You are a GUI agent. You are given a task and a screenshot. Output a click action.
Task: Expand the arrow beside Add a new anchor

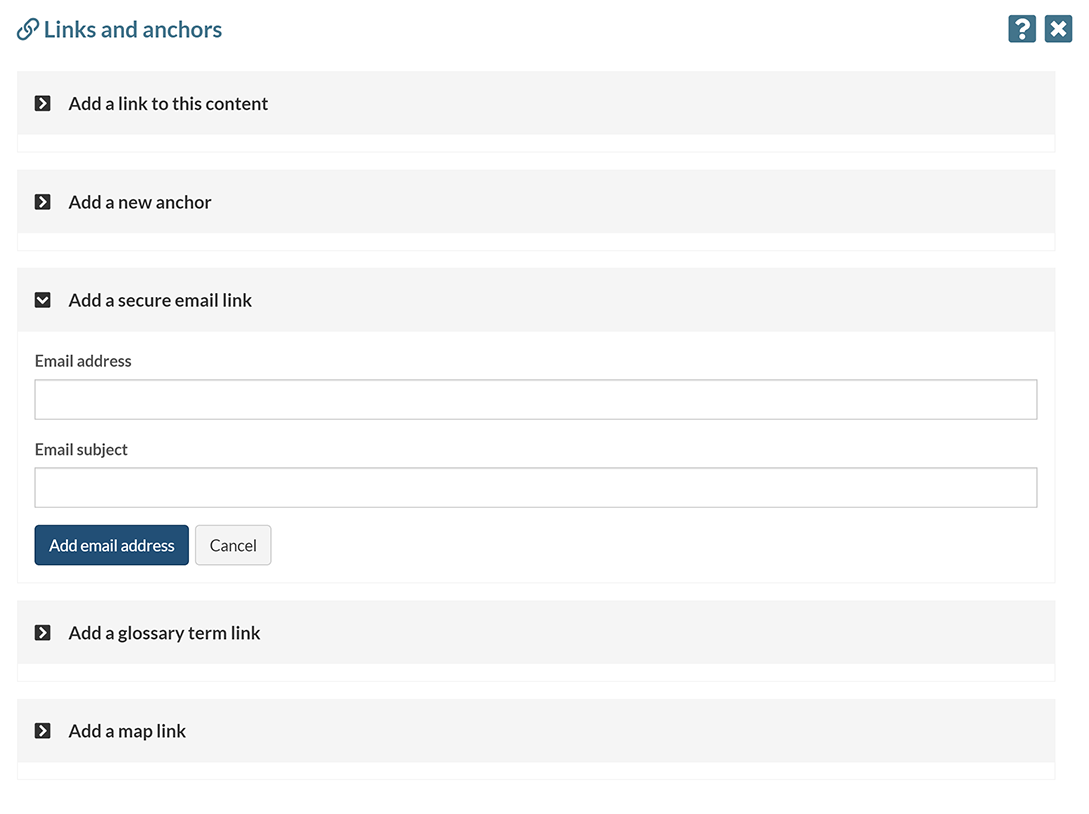(43, 202)
